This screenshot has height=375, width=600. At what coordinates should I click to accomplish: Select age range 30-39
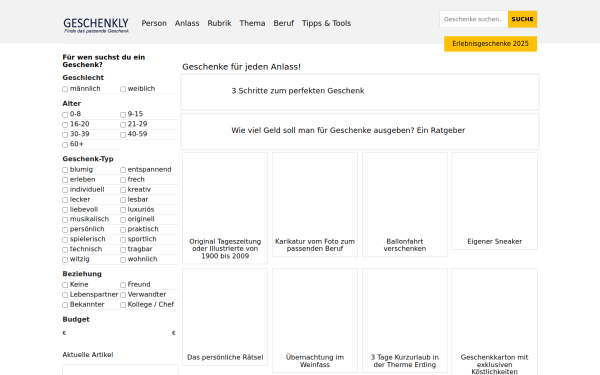pos(65,134)
